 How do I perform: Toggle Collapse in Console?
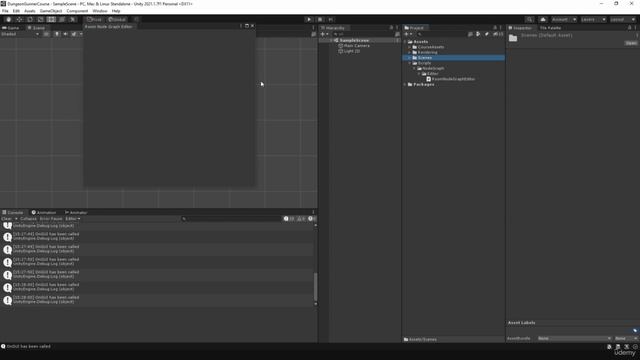click(29, 219)
